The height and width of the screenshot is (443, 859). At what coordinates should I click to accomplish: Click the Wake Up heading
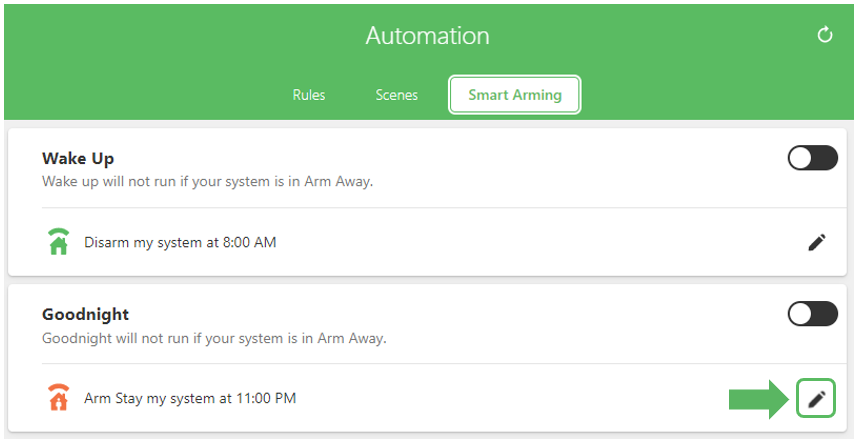tap(78, 158)
